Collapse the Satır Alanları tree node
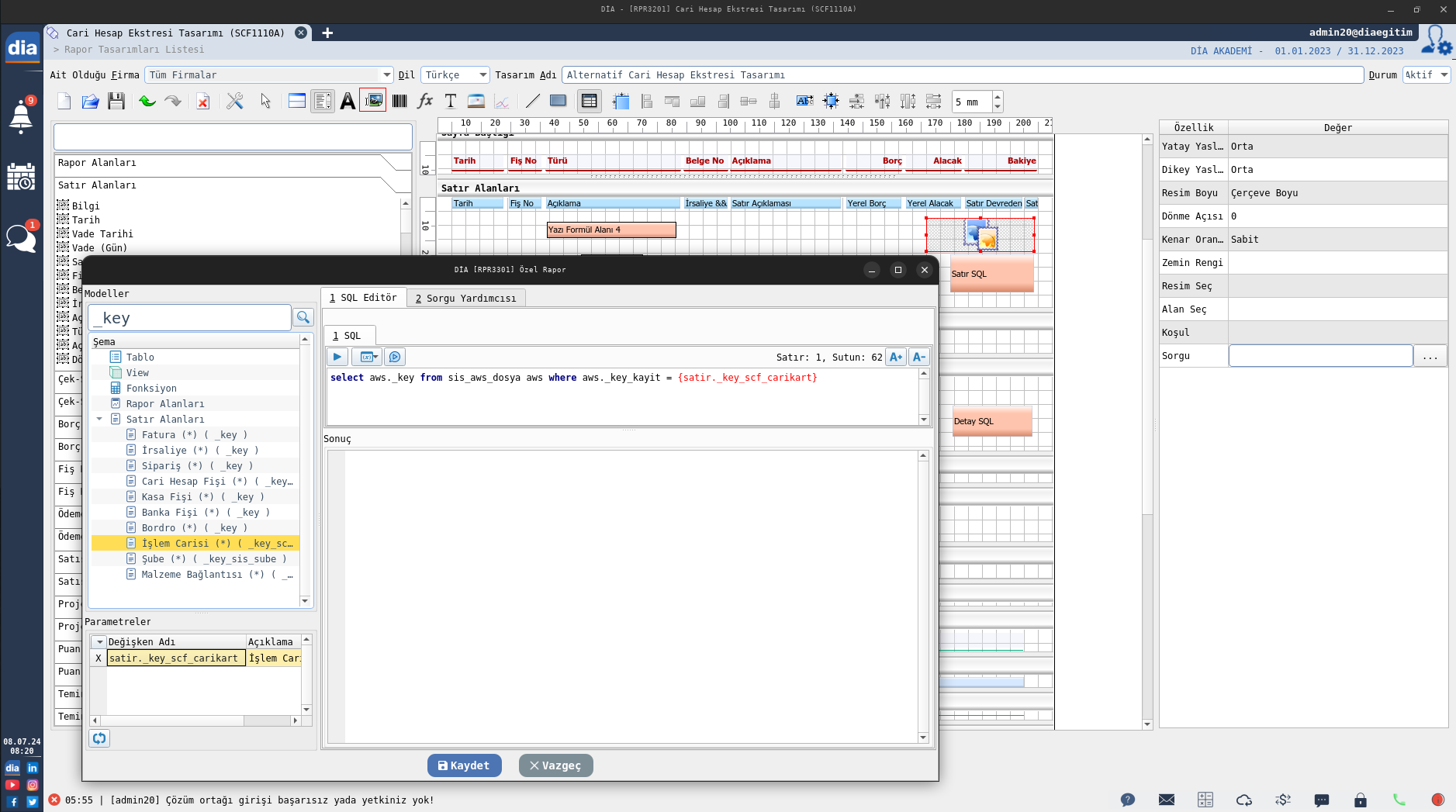Viewport: 1456px width, 812px height. pyautogui.click(x=99, y=419)
